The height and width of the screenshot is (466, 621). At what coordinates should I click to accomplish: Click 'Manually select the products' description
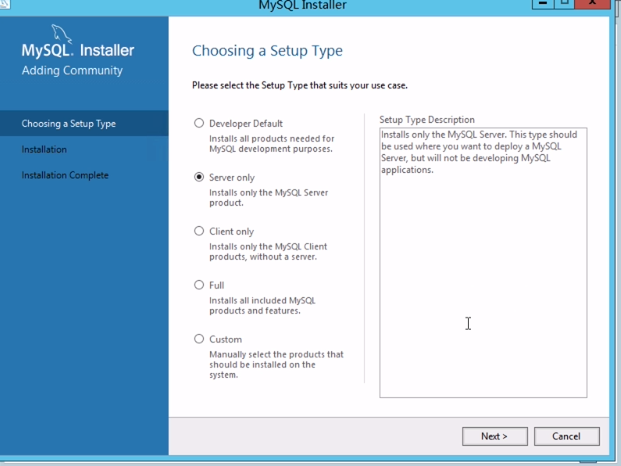click(276, 364)
